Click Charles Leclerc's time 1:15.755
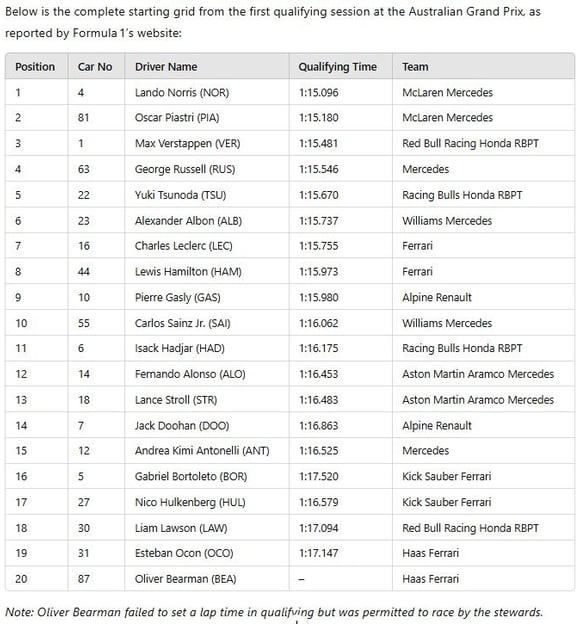Image resolution: width=580 pixels, height=624 pixels. coord(318,246)
